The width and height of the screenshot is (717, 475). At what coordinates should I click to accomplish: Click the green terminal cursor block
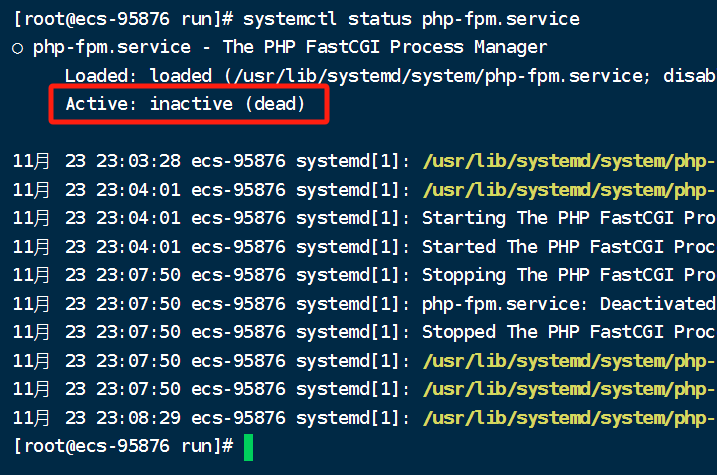click(x=248, y=447)
